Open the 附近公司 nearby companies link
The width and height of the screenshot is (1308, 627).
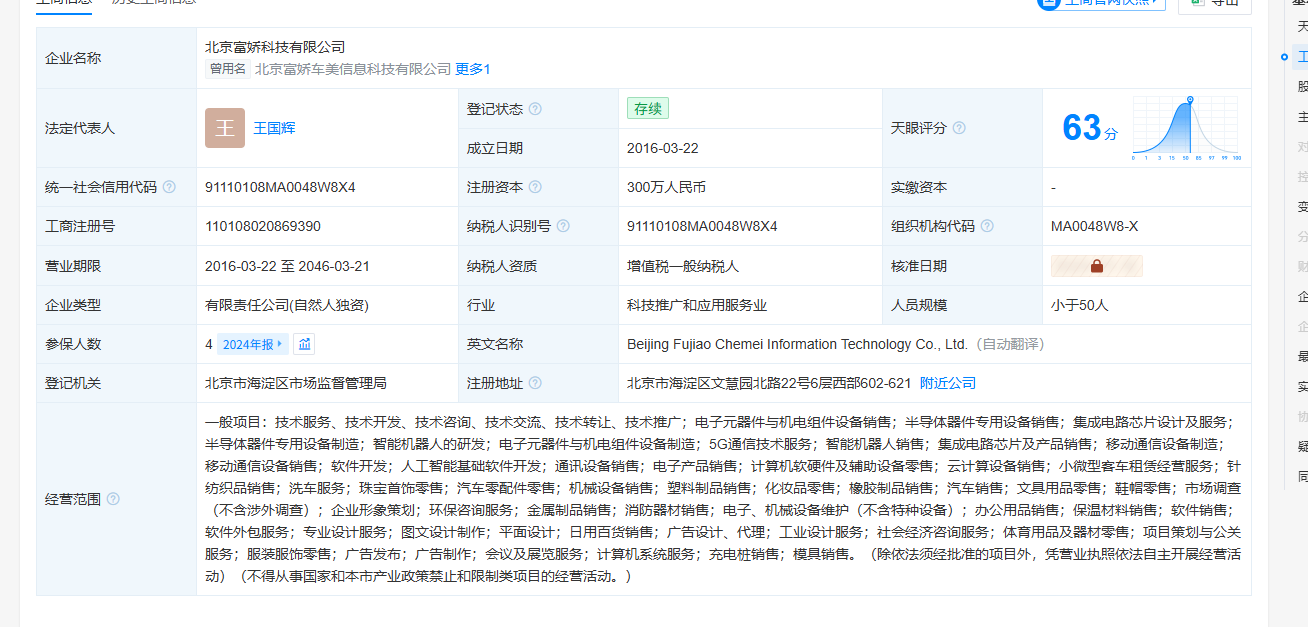point(948,383)
